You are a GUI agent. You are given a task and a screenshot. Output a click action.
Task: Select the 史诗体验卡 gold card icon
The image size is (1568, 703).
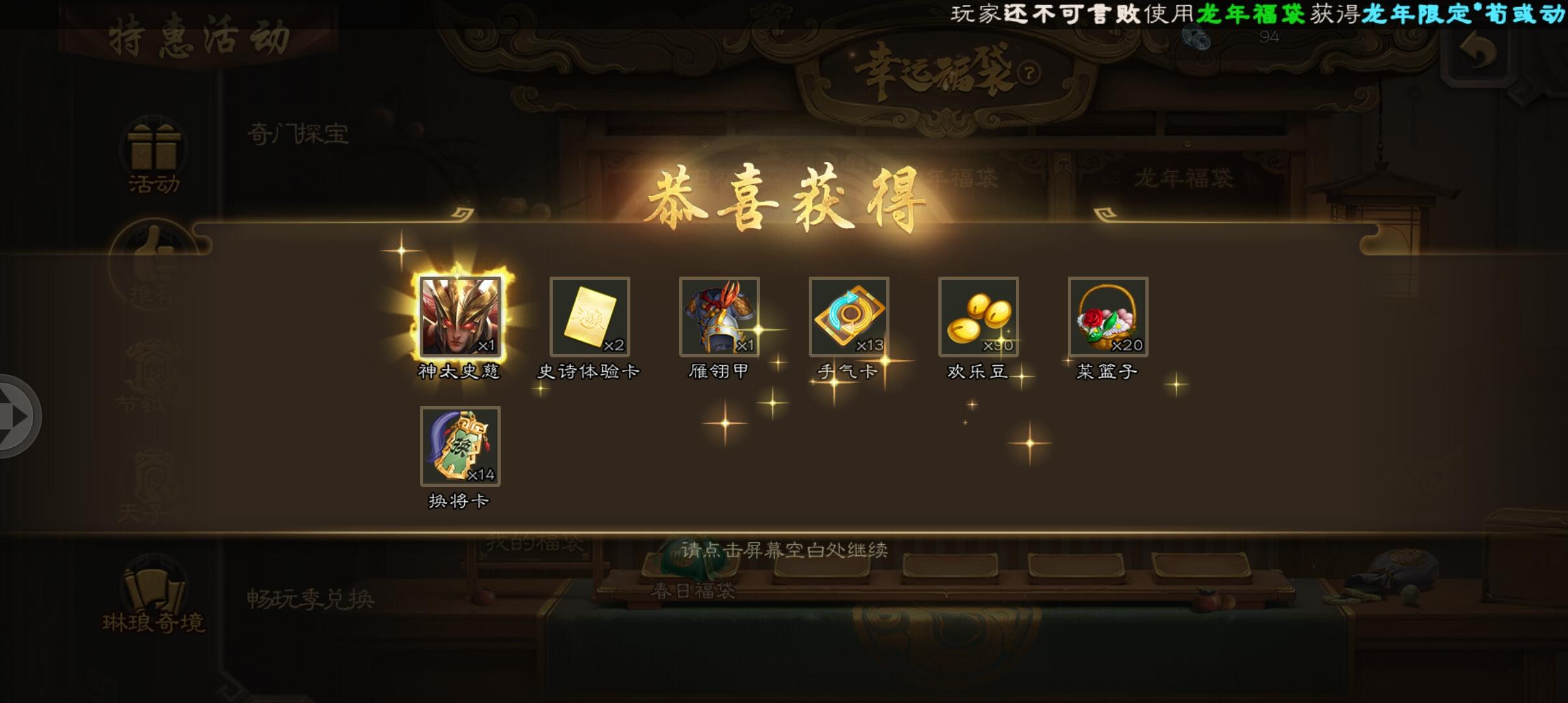[x=589, y=317]
